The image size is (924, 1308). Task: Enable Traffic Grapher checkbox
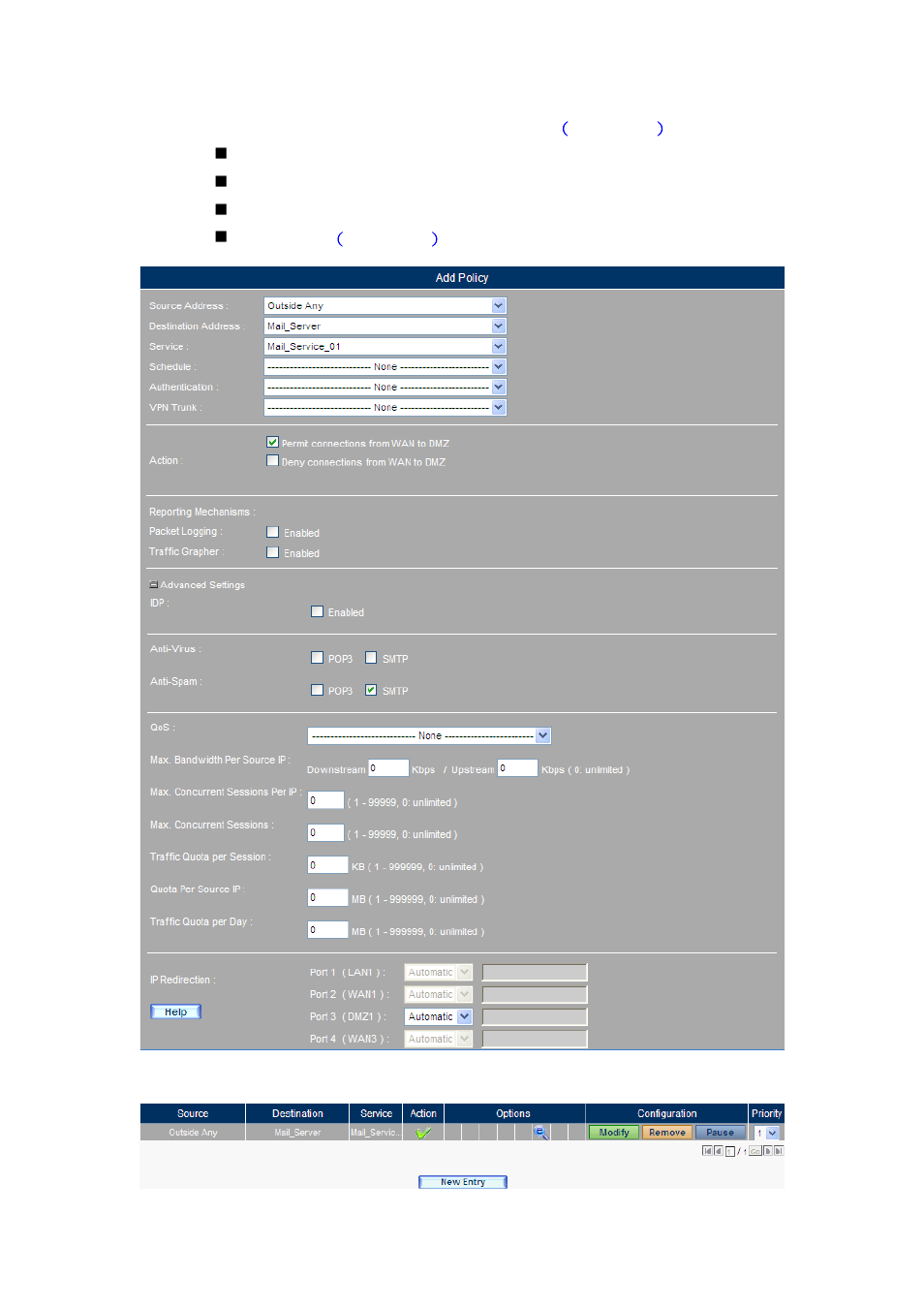pos(273,552)
